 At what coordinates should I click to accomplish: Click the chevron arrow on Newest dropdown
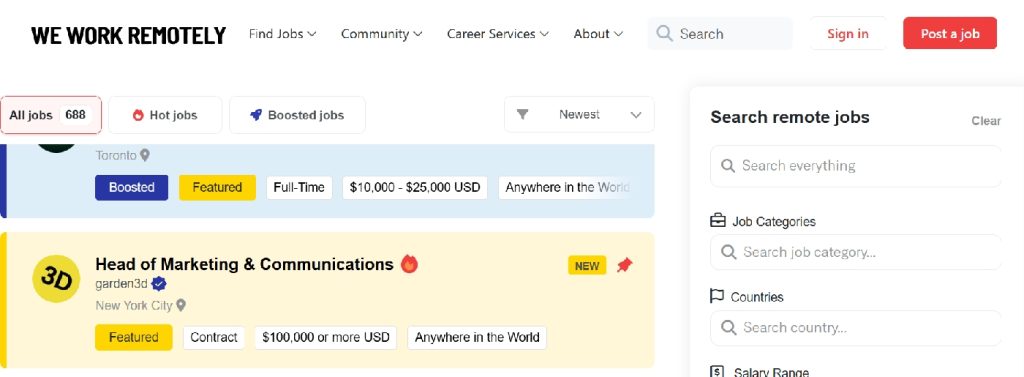click(635, 115)
